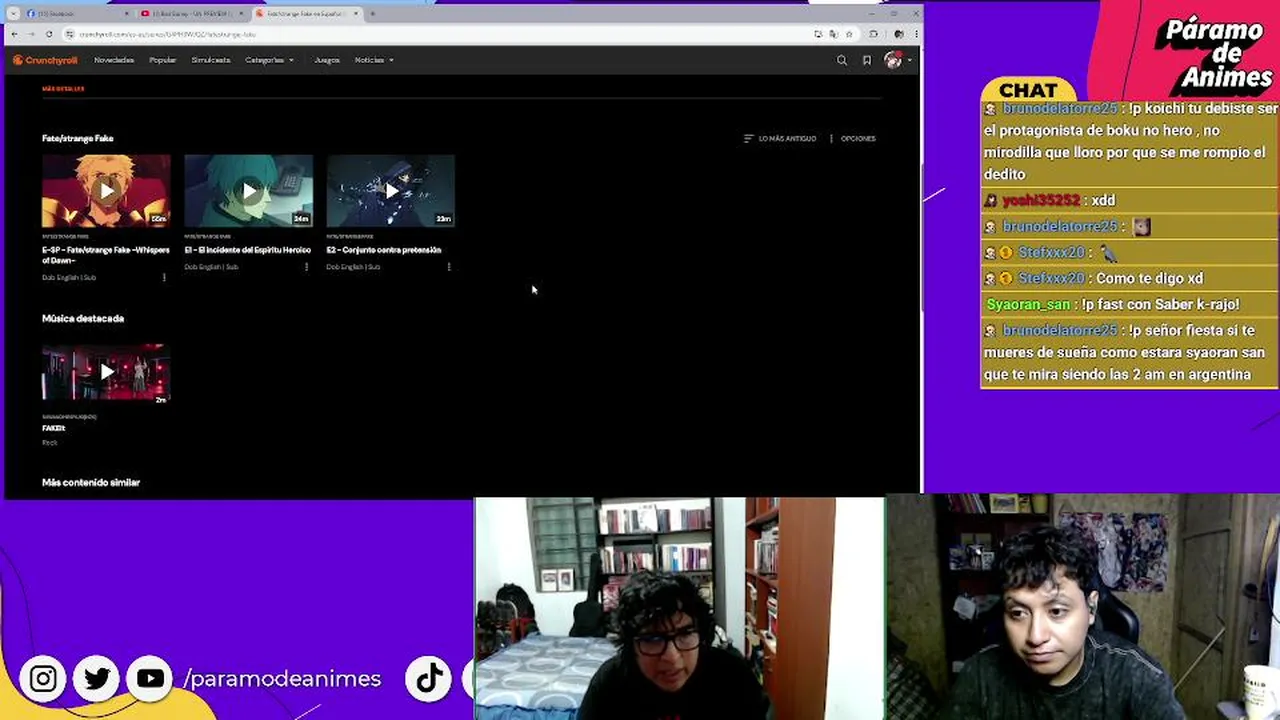Open the Simulcasts menu item
Screen dimensions: 1280x720
(x=211, y=60)
